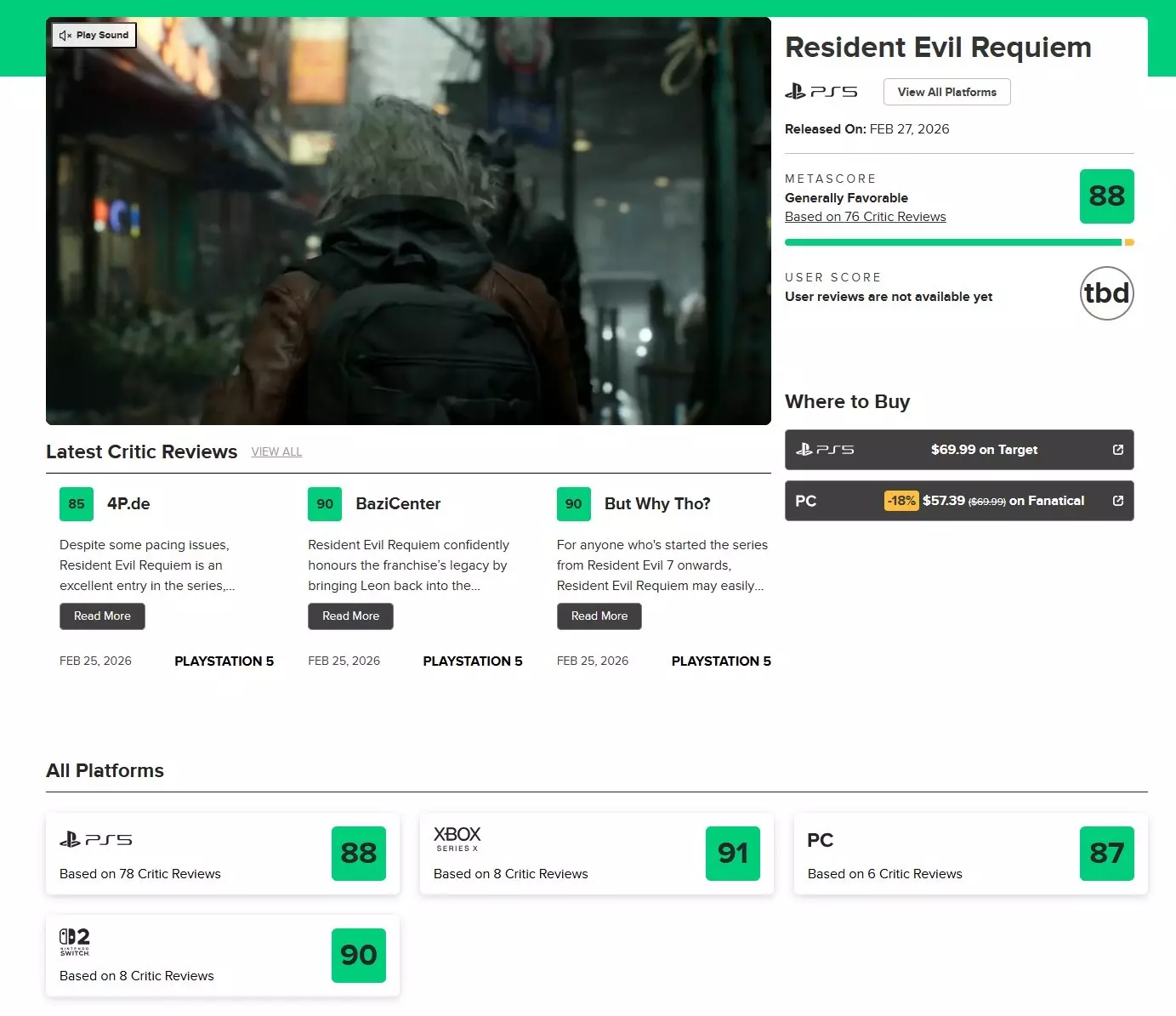This screenshot has width=1176, height=1016.
Task: Click the Metascore green progress bar
Action: pyautogui.click(x=952, y=242)
